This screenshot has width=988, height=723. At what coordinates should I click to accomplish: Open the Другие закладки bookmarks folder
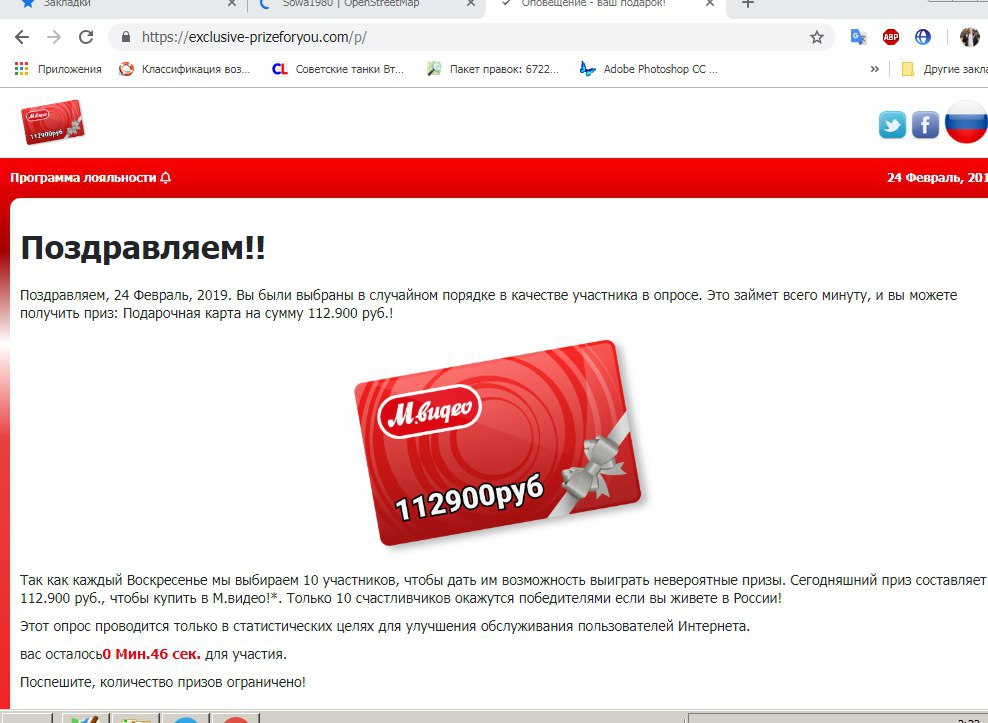[x=945, y=69]
